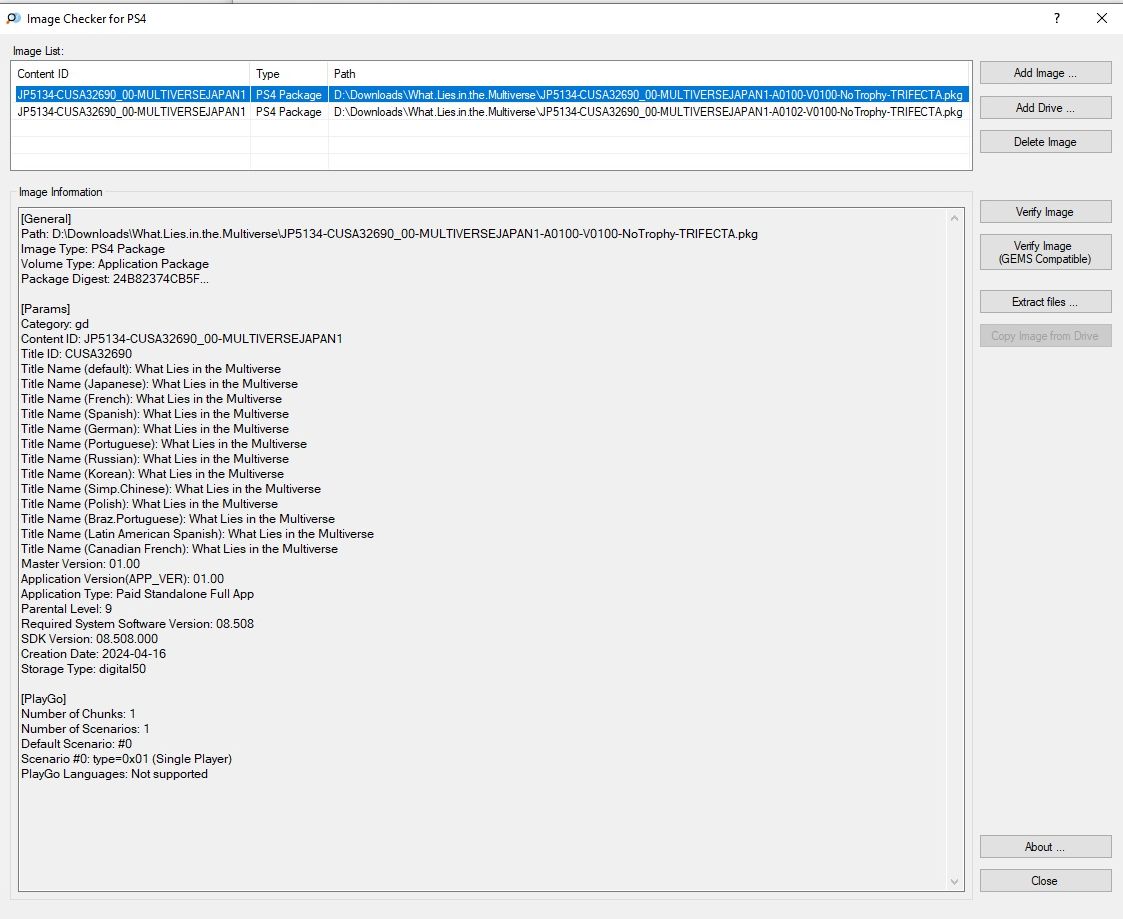
Task: Click the Application Type: Paid Standalone line
Action: pos(138,594)
